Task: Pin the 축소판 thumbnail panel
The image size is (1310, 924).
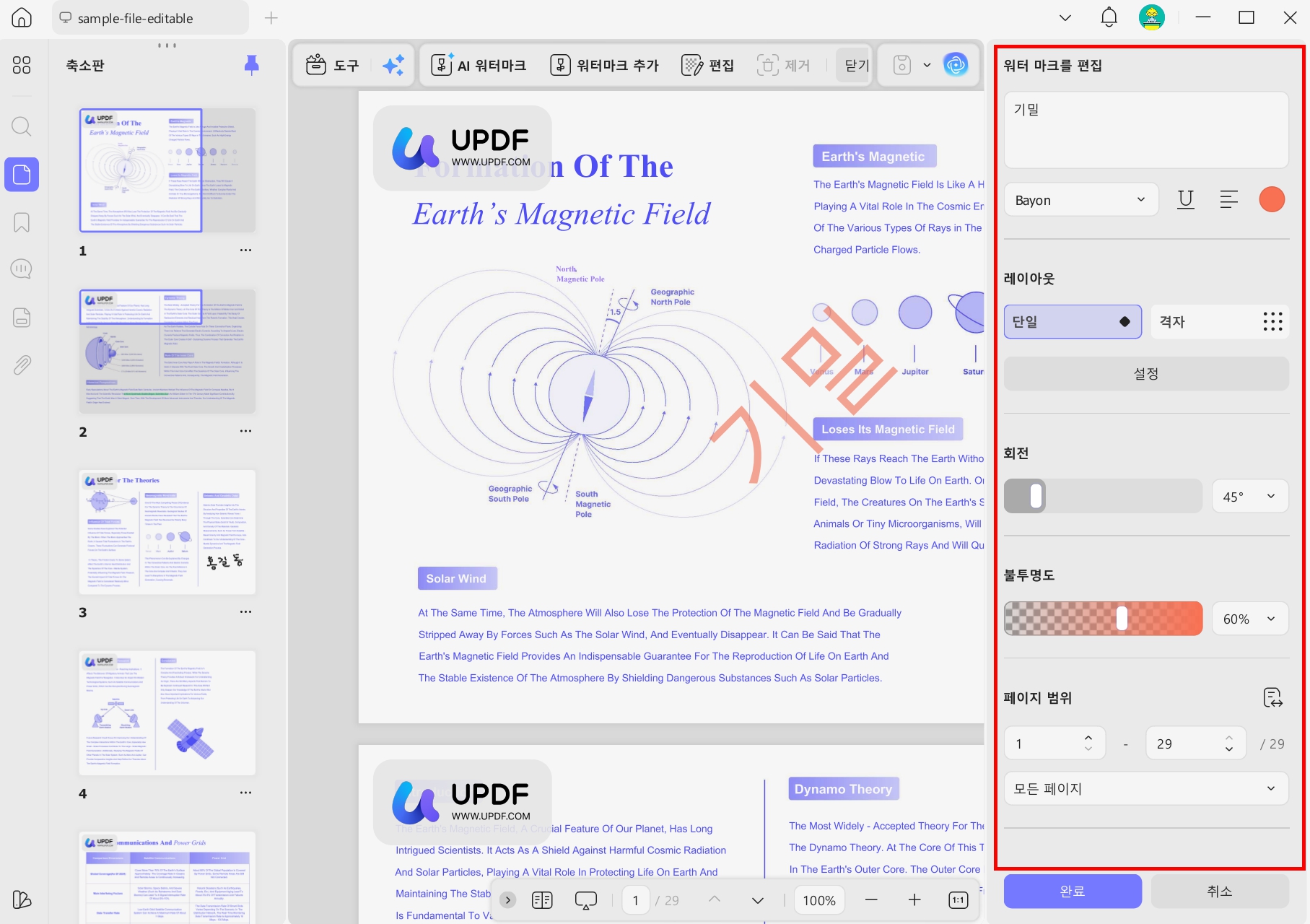Action: (x=251, y=65)
